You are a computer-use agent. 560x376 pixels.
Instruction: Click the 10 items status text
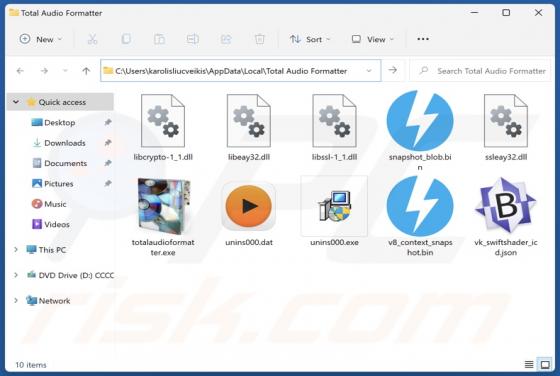31,365
